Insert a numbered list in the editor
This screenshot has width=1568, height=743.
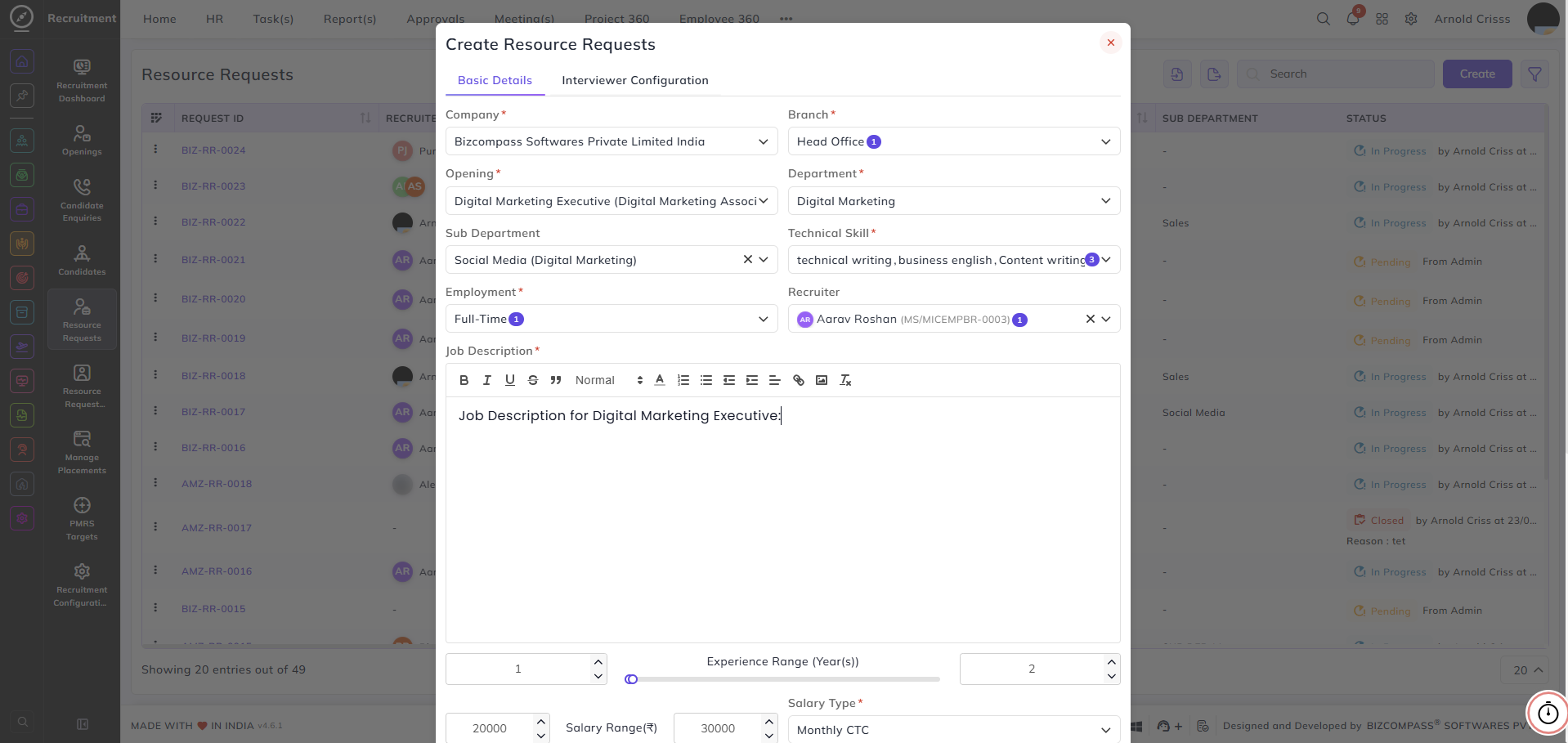[x=683, y=380]
